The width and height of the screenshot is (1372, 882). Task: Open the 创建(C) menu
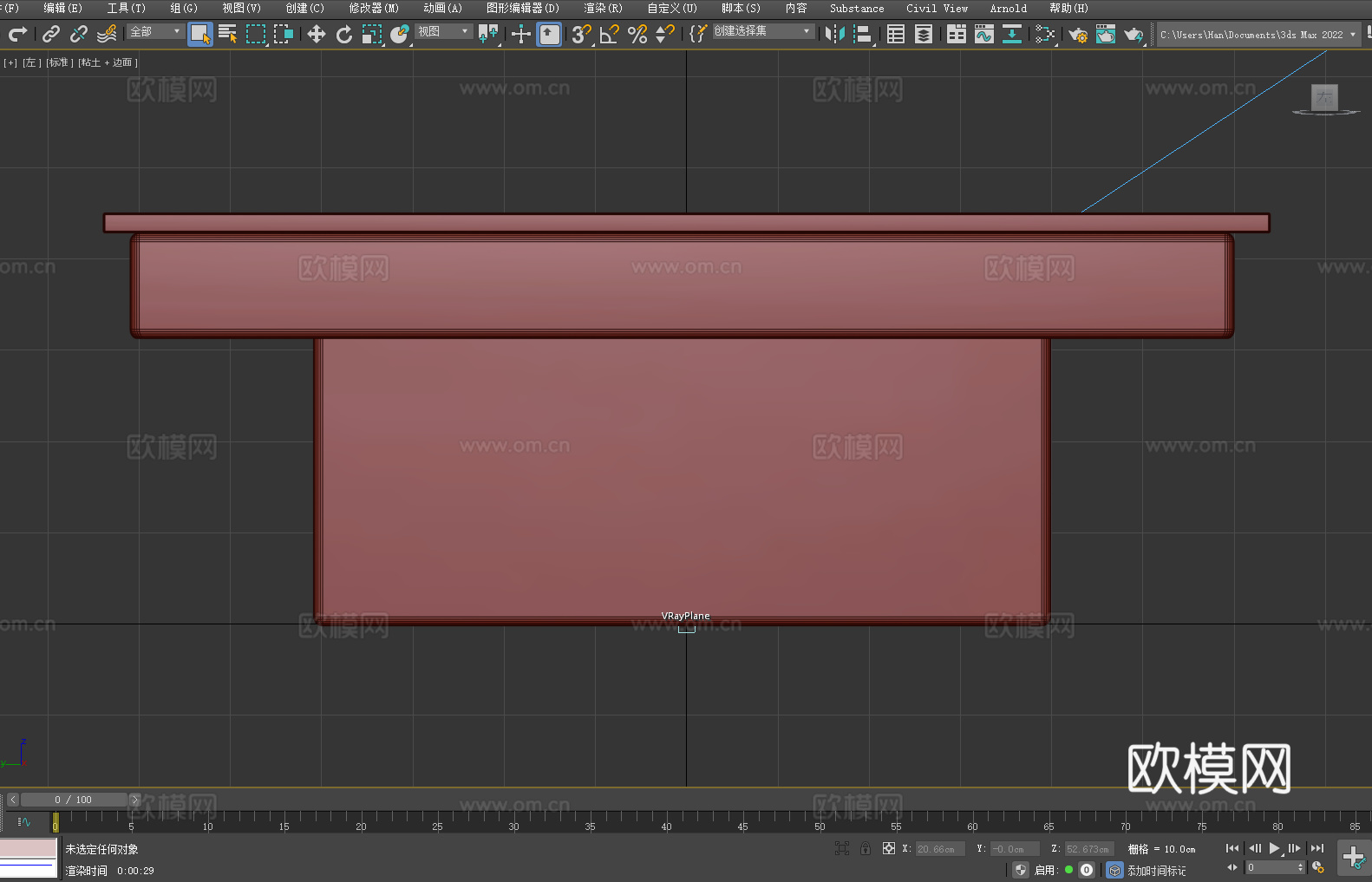click(305, 9)
